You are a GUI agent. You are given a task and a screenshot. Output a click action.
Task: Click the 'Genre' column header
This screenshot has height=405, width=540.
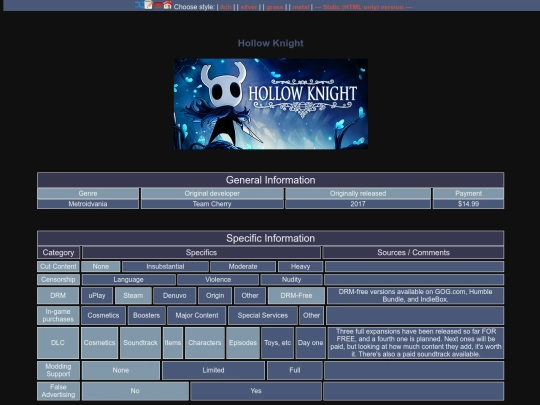tap(88, 193)
